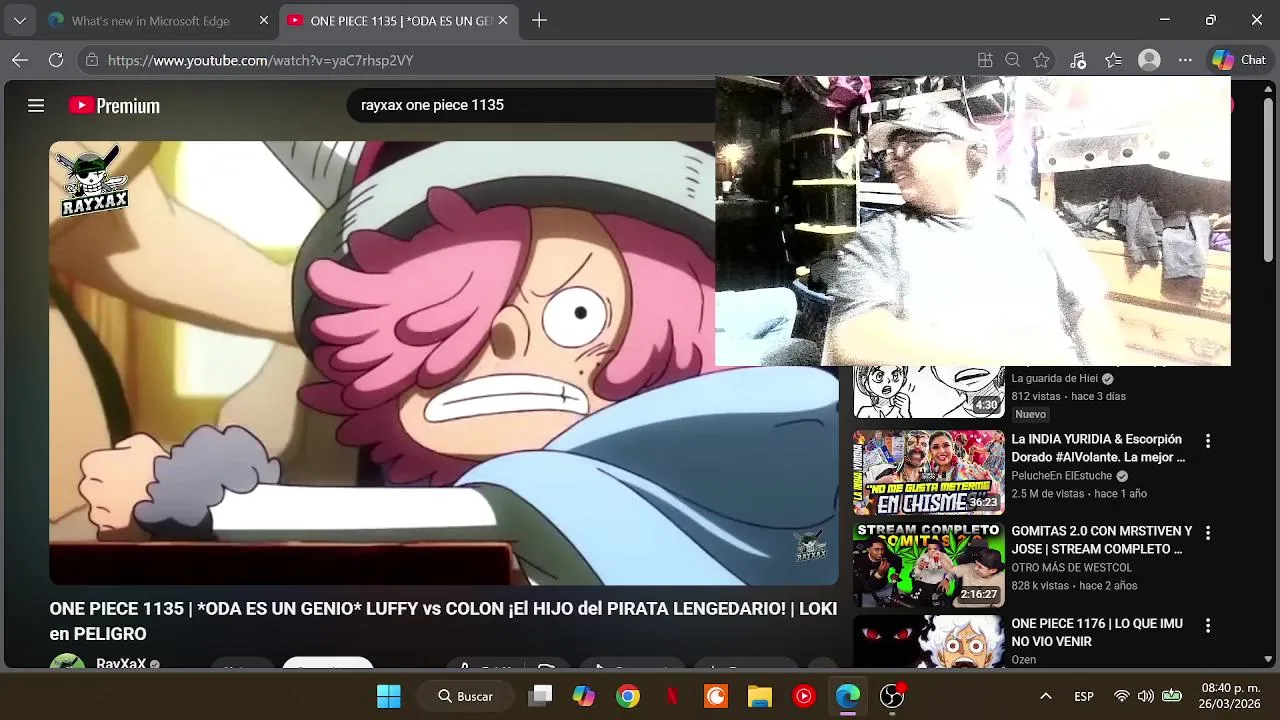Screen dimensions: 1280x720
Task: Click '812 vistas · hace 3 días' text
Action: coord(1068,397)
